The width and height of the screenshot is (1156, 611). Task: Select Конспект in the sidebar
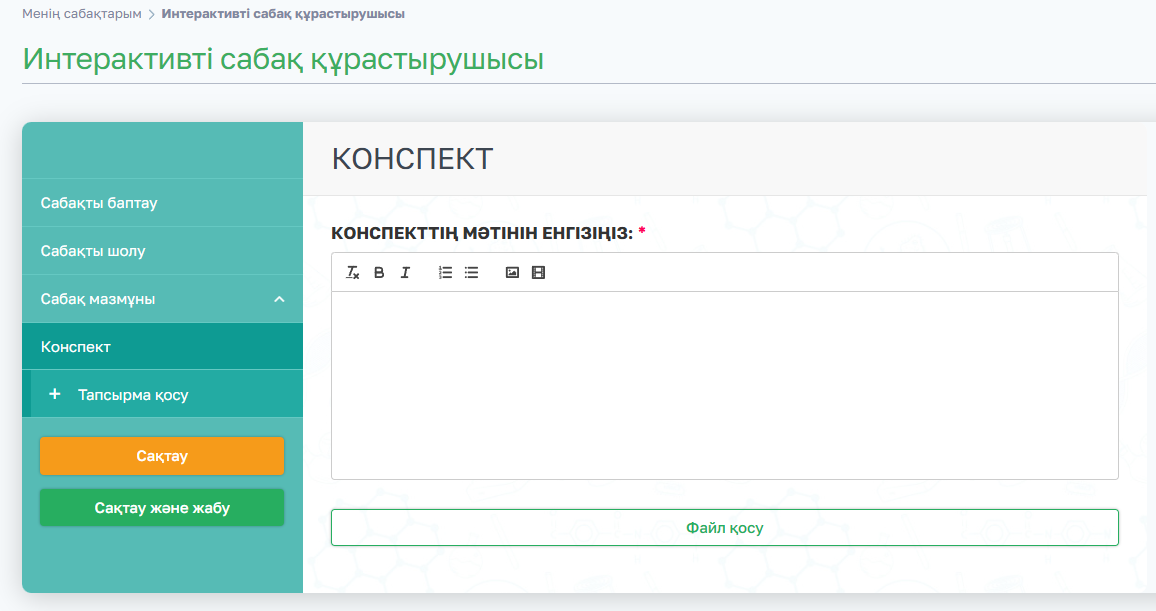[x=76, y=347]
